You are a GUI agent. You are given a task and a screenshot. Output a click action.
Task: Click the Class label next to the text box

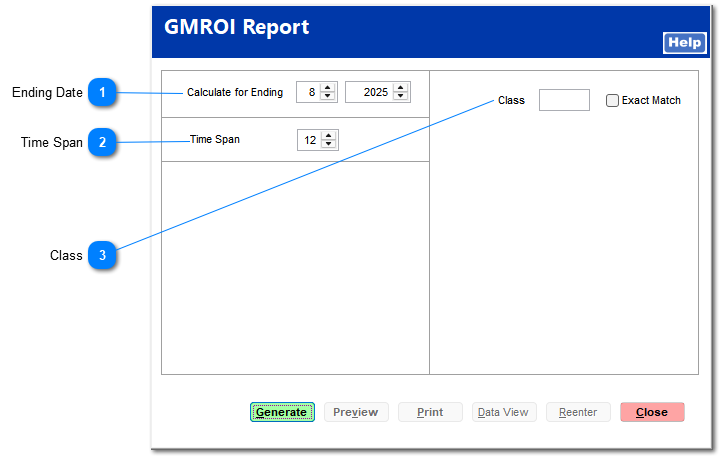[511, 100]
